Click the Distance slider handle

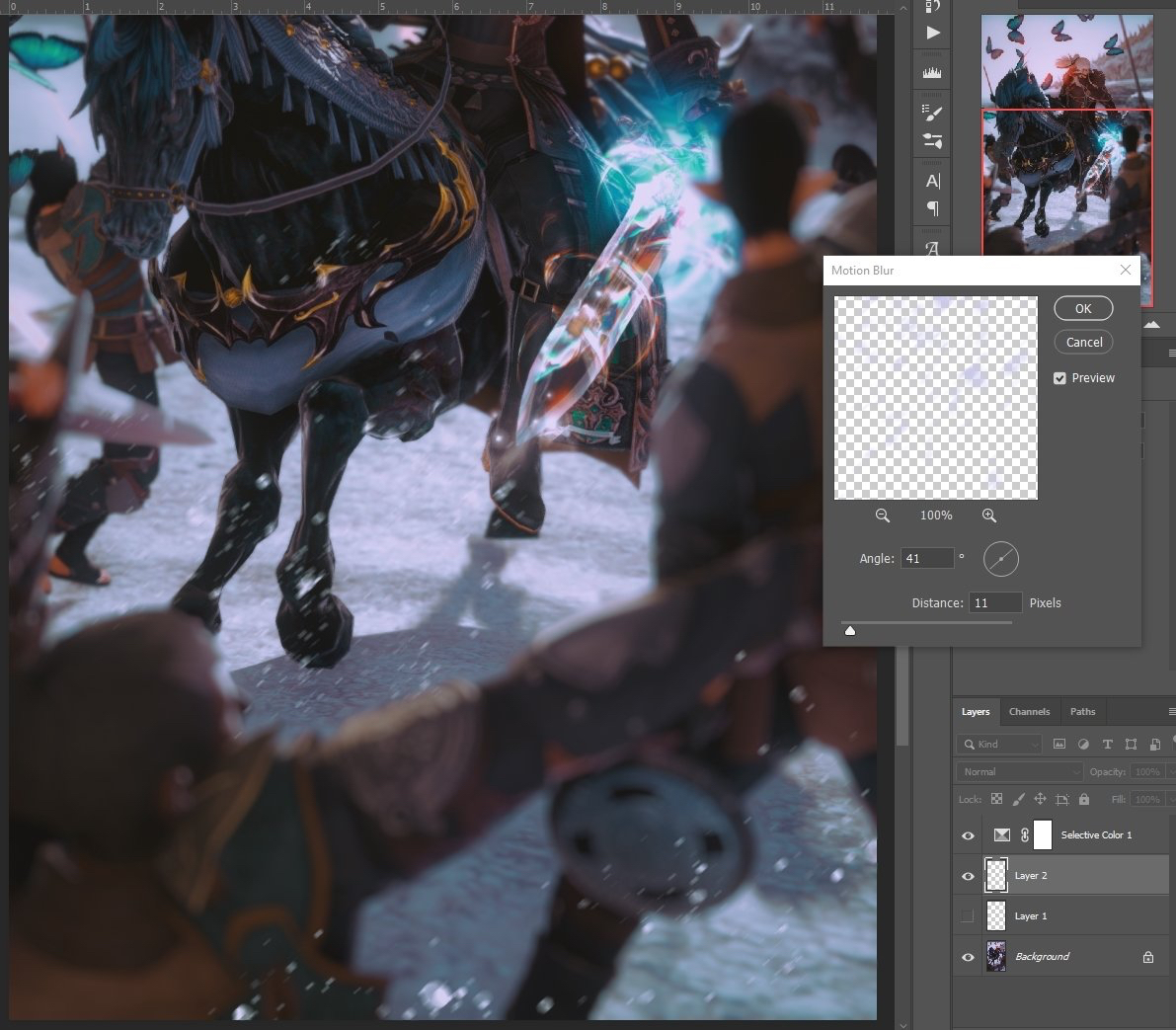pyautogui.click(x=850, y=630)
